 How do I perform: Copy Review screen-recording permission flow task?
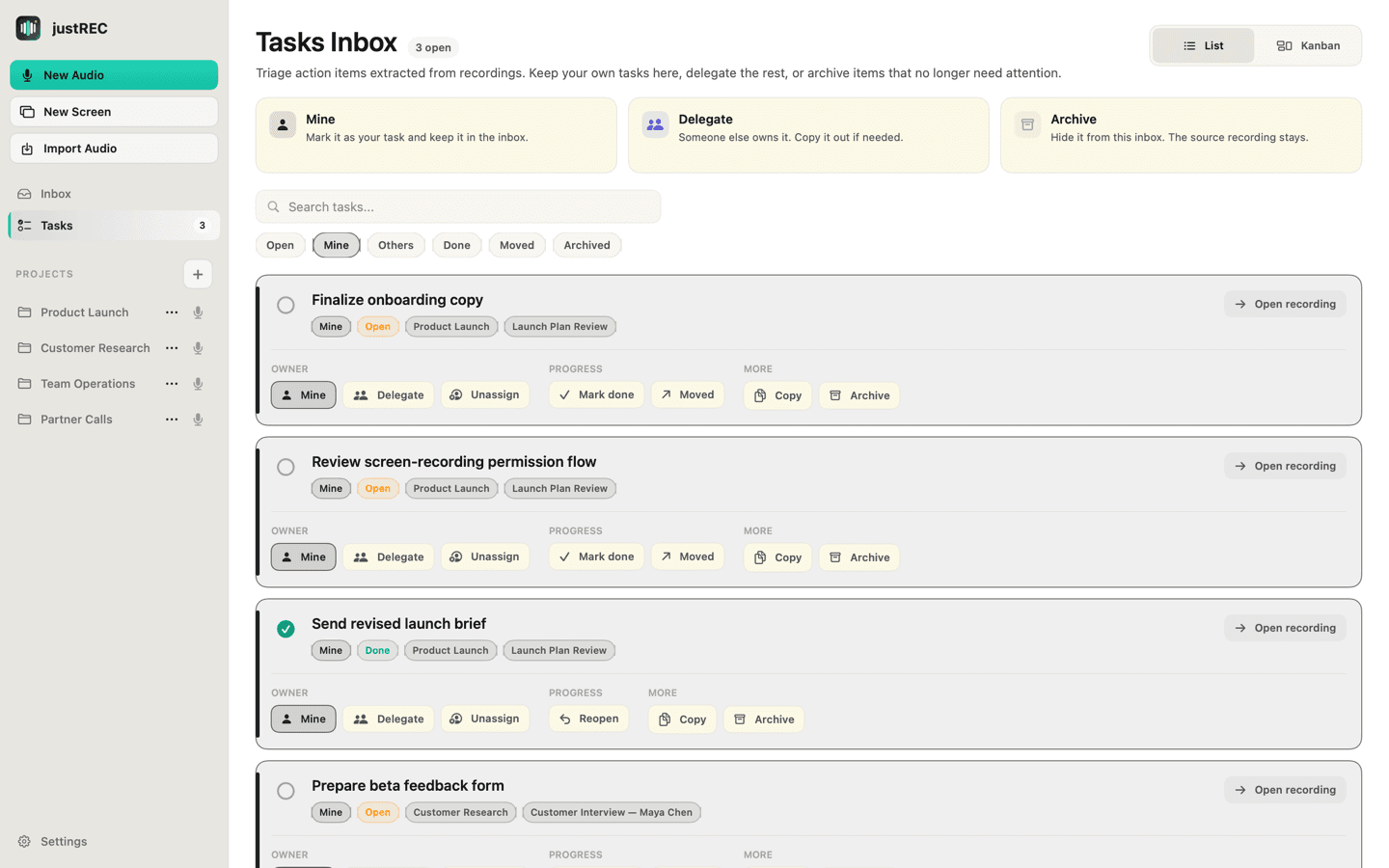777,557
